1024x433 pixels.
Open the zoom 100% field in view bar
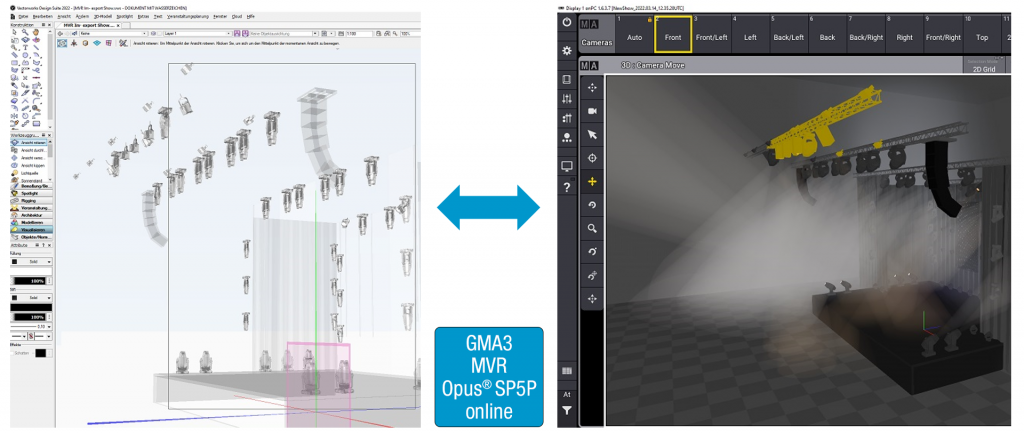pos(410,33)
